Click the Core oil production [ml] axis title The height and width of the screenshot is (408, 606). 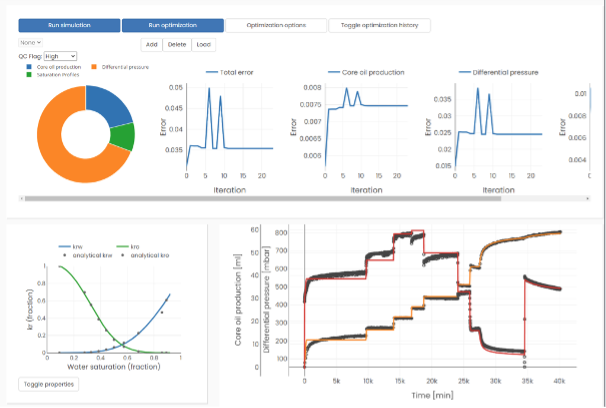tap(240, 300)
